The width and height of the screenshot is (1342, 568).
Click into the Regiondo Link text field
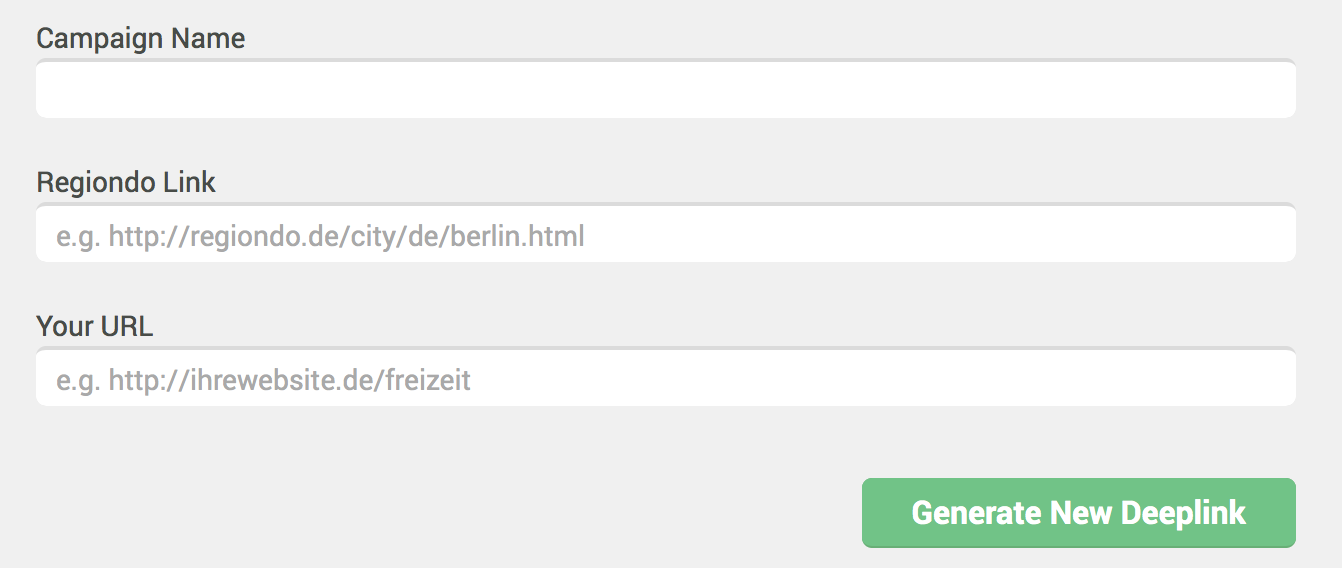tap(666, 233)
